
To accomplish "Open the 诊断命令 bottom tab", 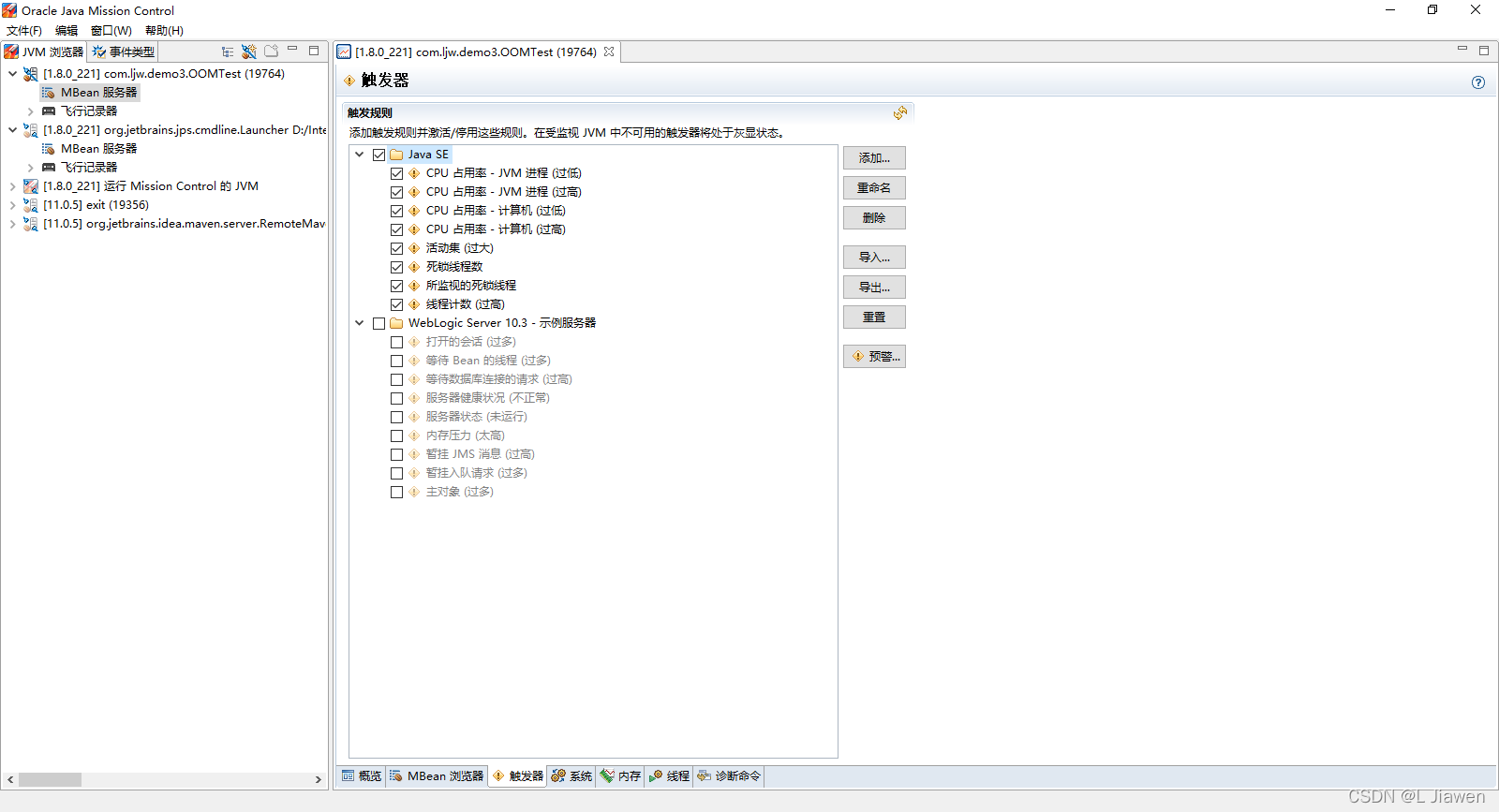I will [x=729, y=776].
